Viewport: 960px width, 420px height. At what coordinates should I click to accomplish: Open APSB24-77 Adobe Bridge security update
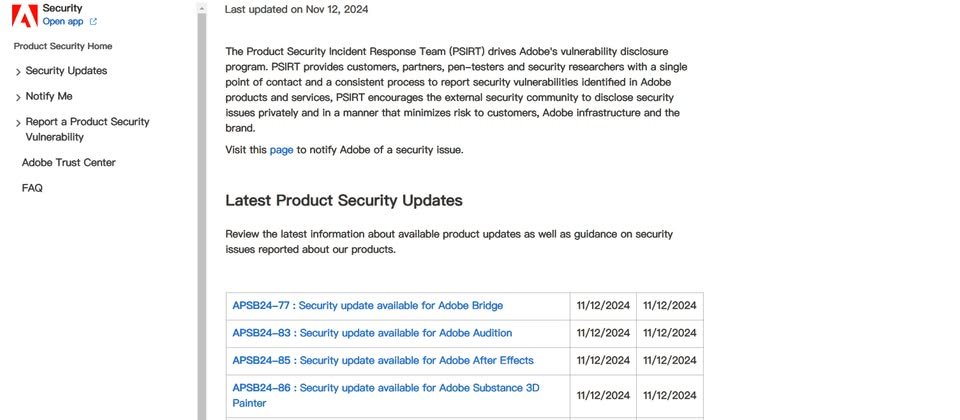click(x=367, y=306)
